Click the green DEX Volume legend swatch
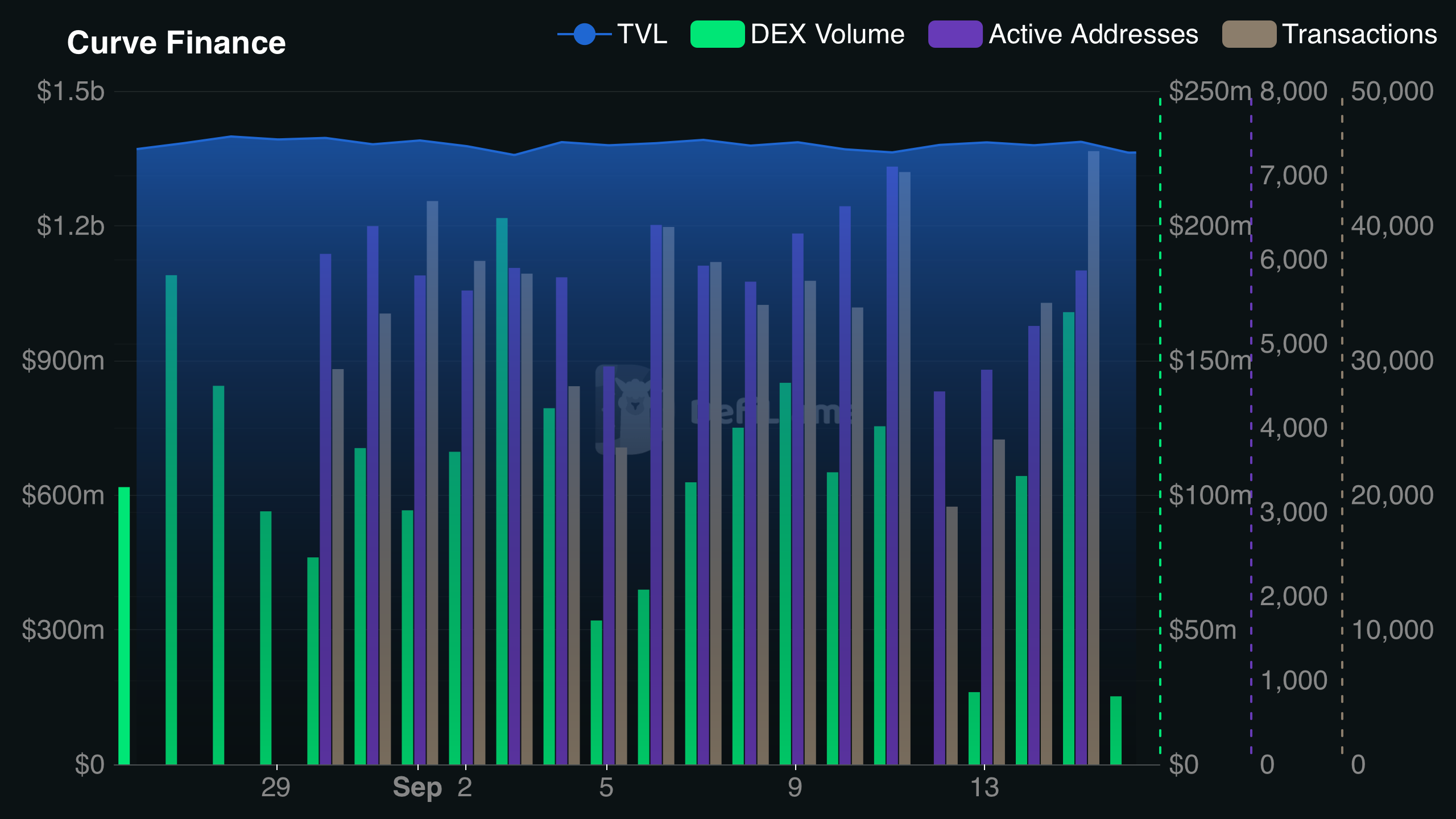 click(x=717, y=34)
